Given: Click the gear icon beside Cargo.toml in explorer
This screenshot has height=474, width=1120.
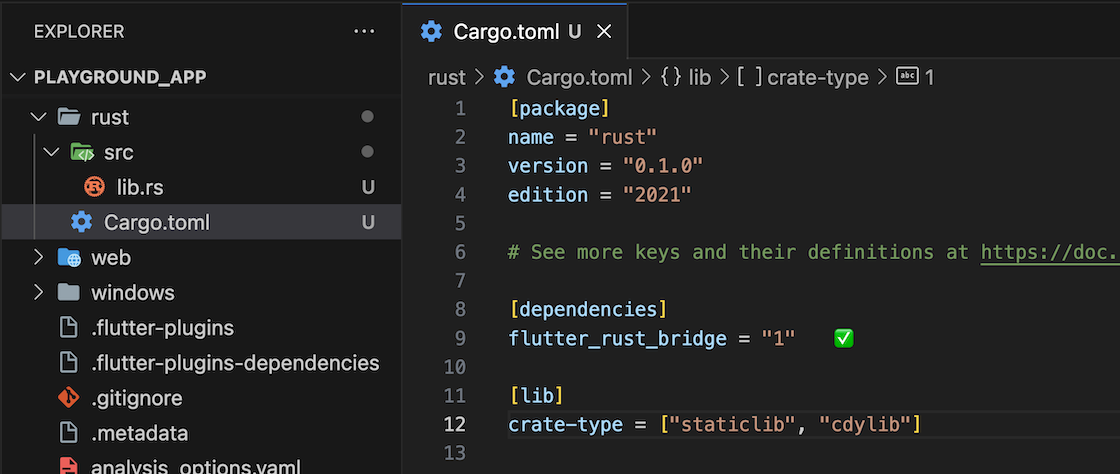Looking at the screenshot, I should point(81,223).
